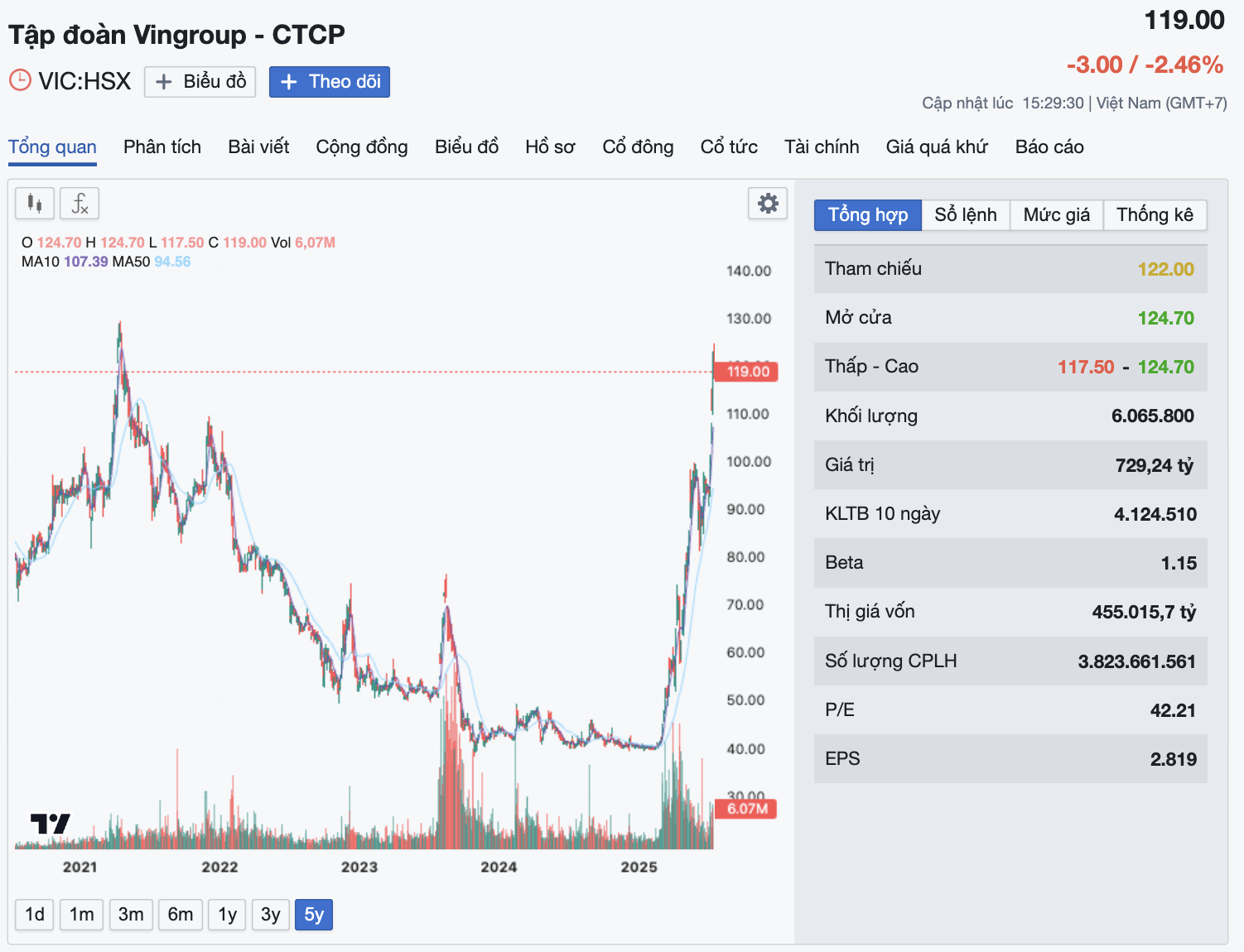Click the 140.00 price axis label
Image resolution: width=1244 pixels, height=952 pixels.
(749, 271)
